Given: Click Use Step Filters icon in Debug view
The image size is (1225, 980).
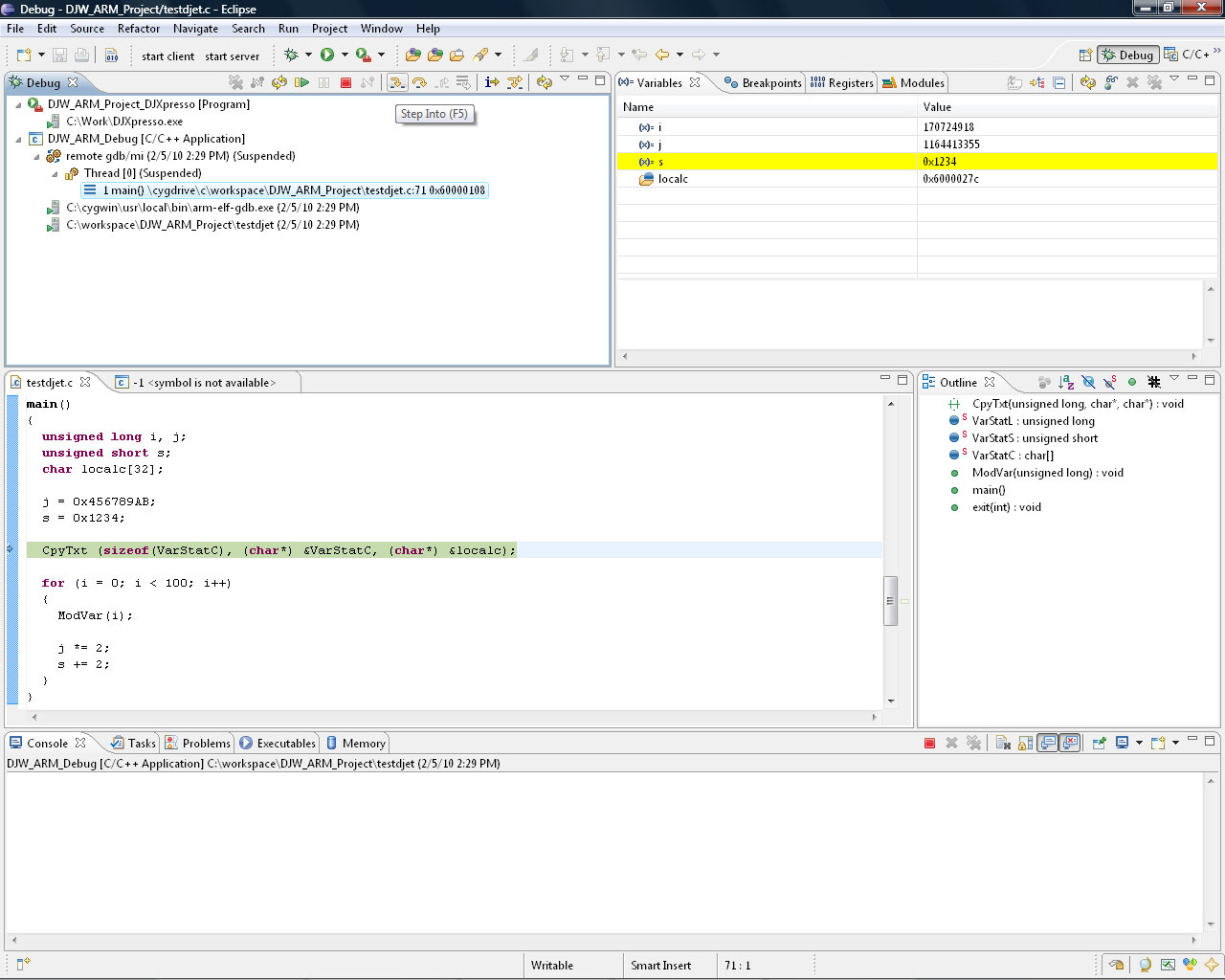Looking at the screenshot, I should 515,83.
